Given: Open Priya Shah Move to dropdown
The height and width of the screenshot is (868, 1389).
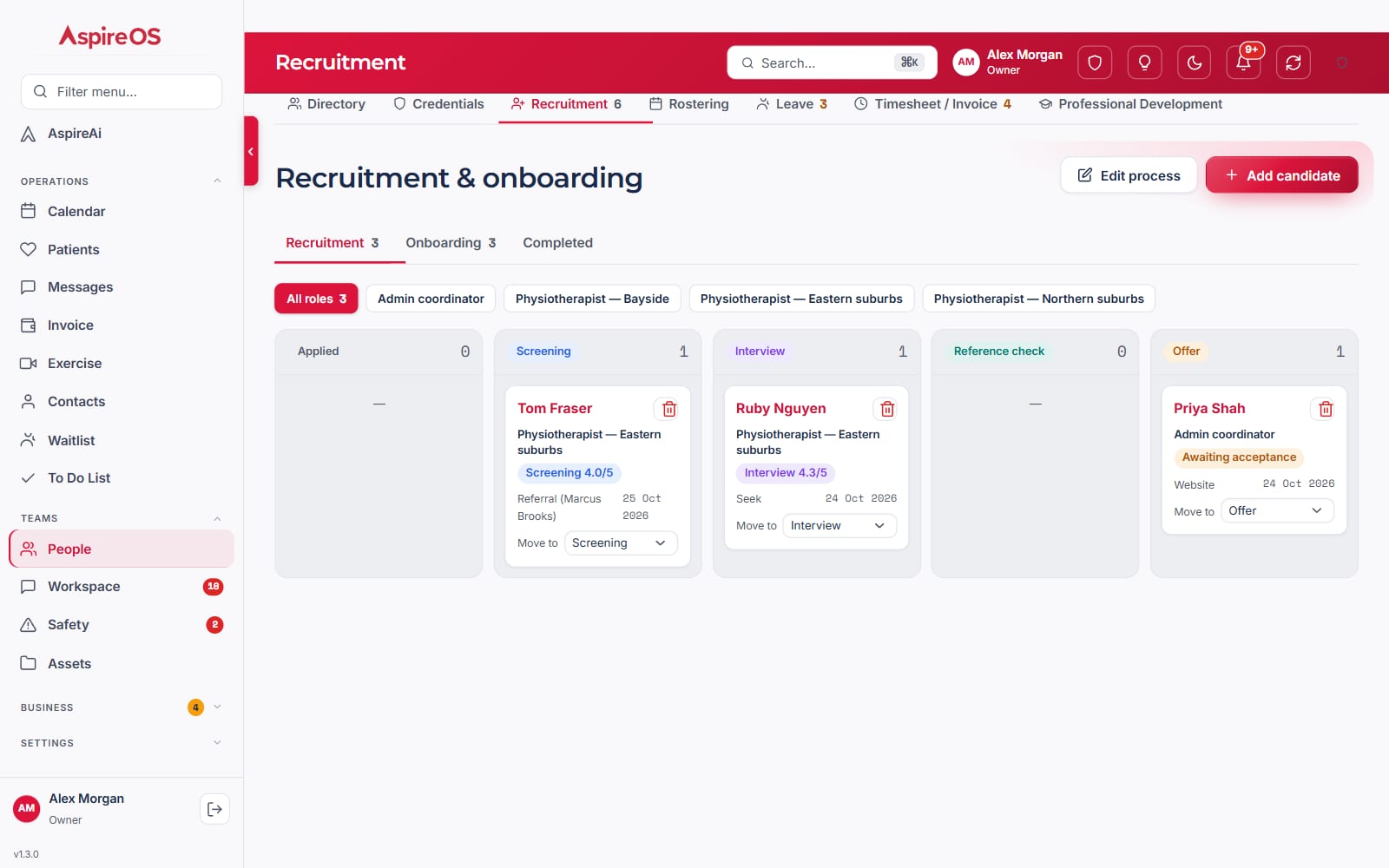Looking at the screenshot, I should tap(1277, 511).
